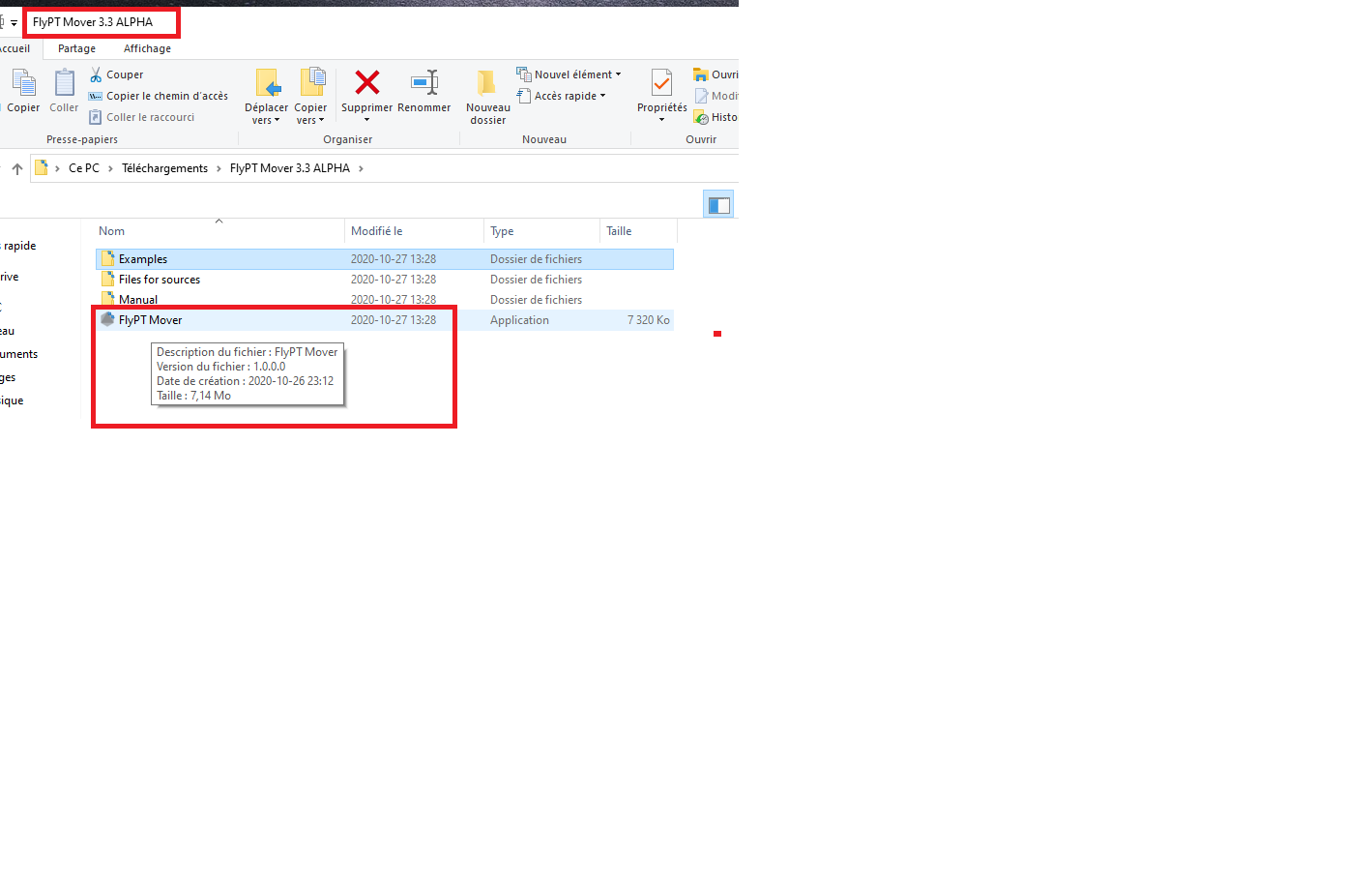Click the Modifier icon in ribbon
The width and height of the screenshot is (1372, 889).
[x=701, y=96]
